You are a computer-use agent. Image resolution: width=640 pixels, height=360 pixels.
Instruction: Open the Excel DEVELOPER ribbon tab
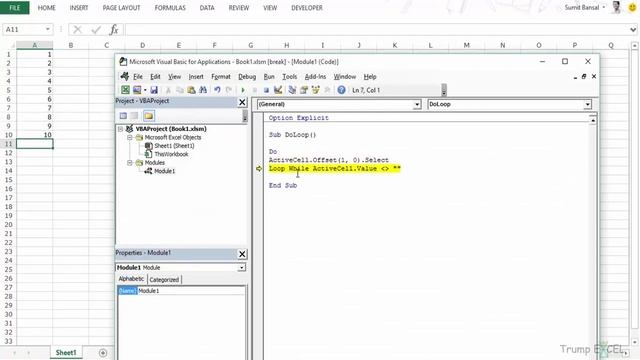(x=307, y=8)
